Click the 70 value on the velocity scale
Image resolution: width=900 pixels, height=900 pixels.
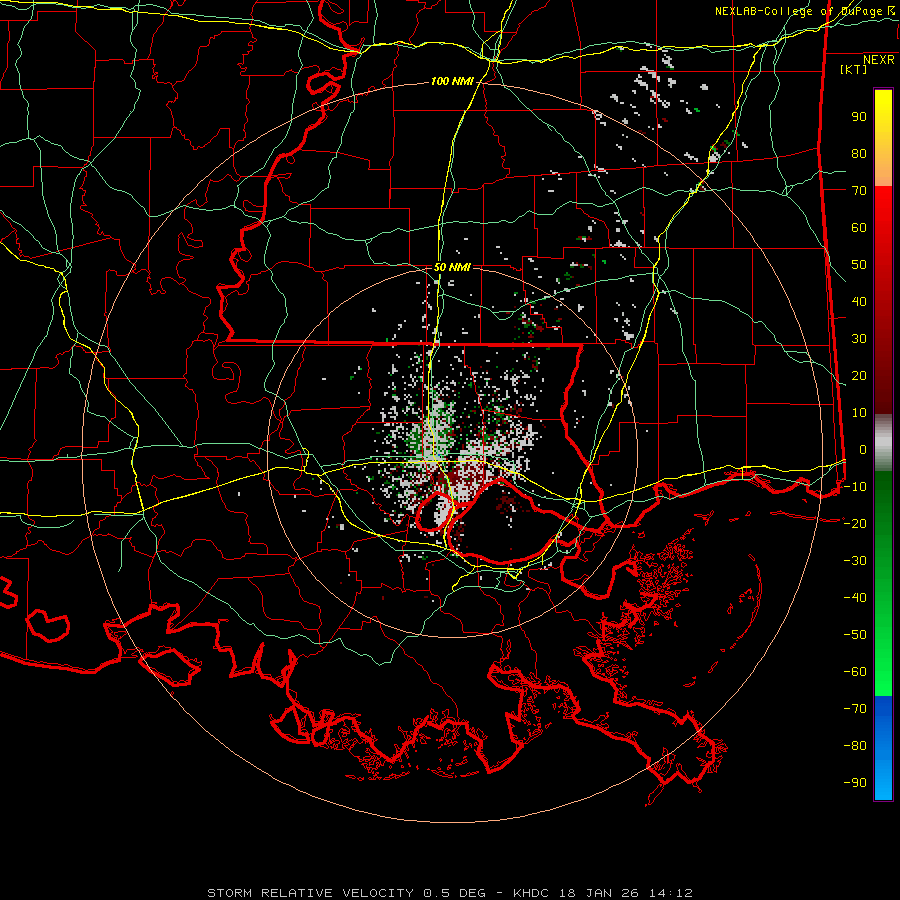pyautogui.click(x=859, y=191)
